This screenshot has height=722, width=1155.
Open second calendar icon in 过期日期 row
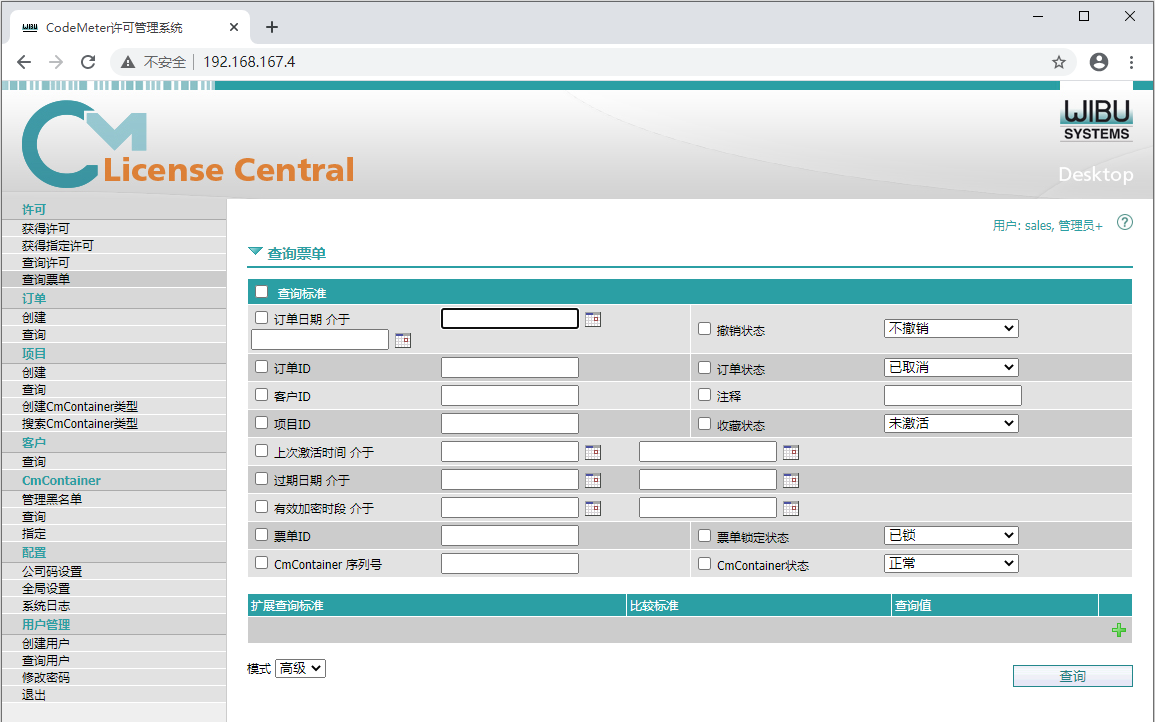pos(790,480)
